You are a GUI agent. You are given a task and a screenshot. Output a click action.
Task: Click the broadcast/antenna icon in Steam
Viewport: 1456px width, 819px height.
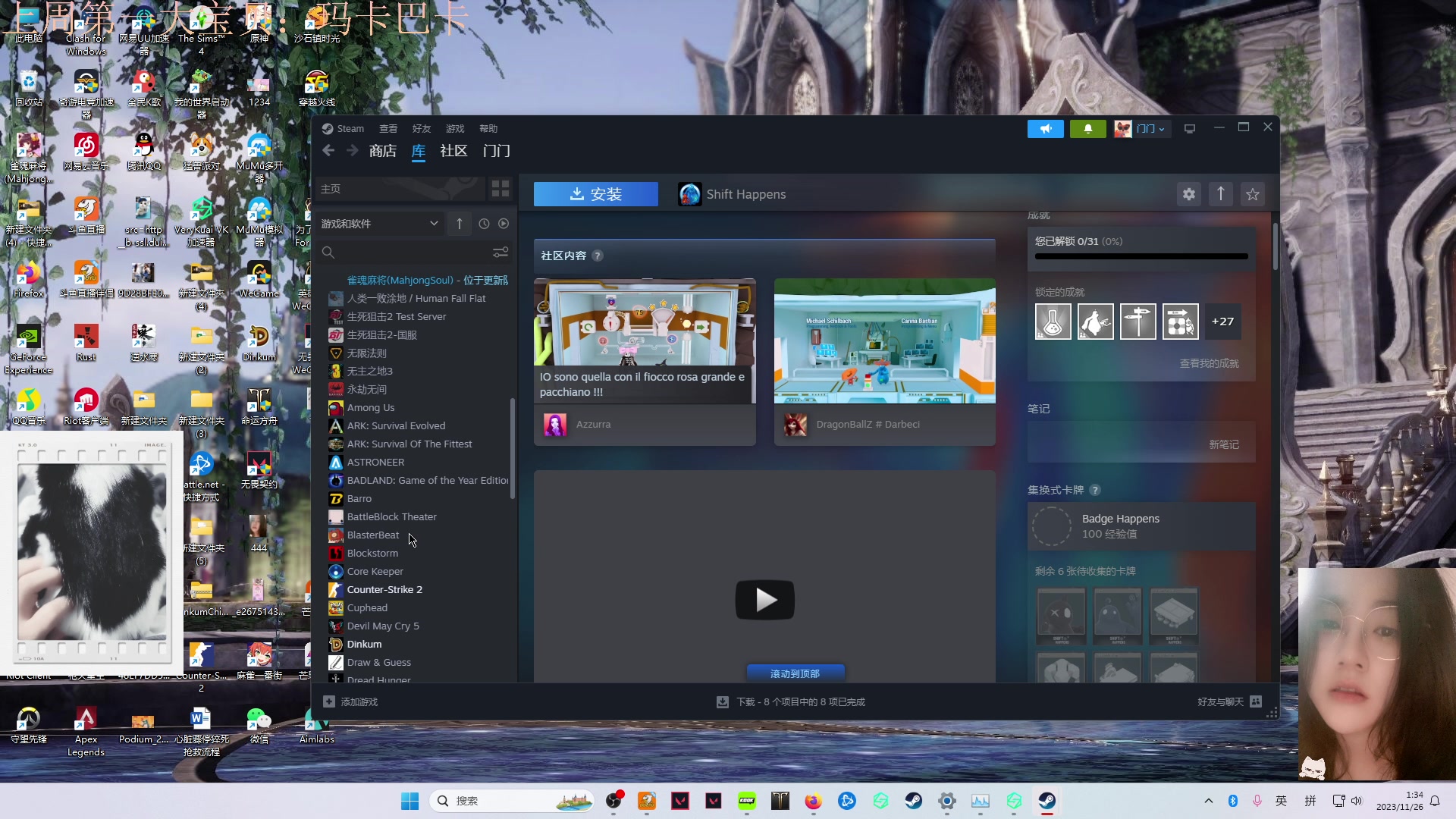[x=1045, y=128]
